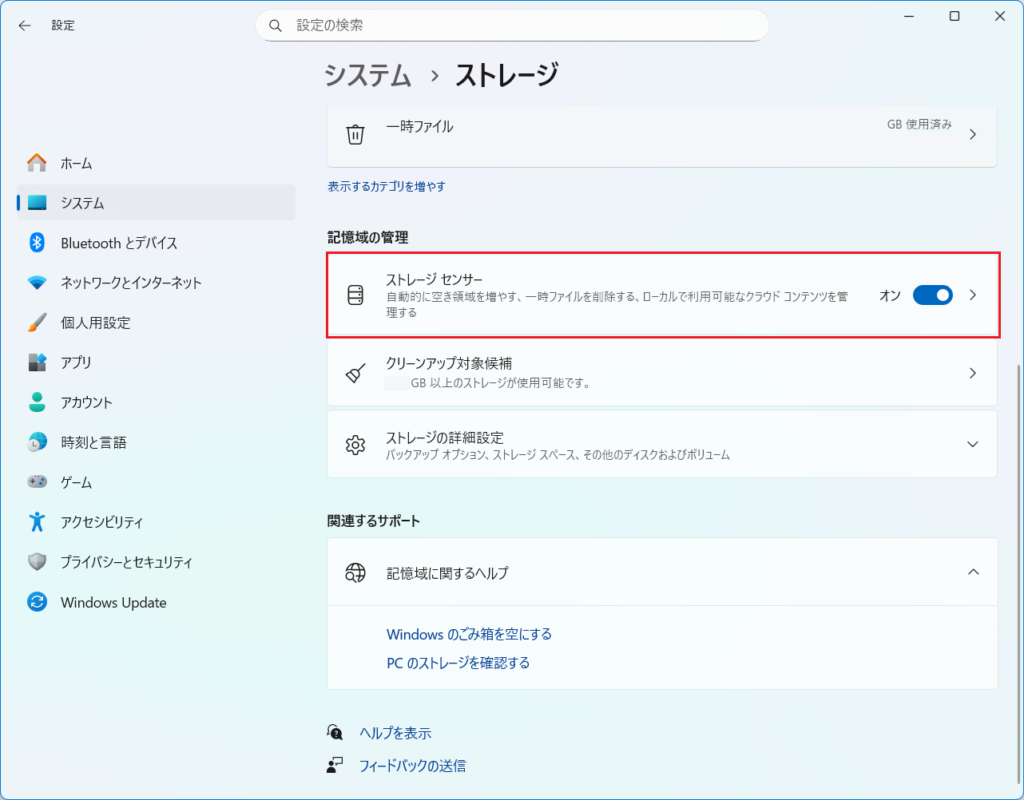This screenshot has width=1024, height=800.
Task: Click the globe icon beside 記憶域に関するヘルプ
Action: click(355, 573)
